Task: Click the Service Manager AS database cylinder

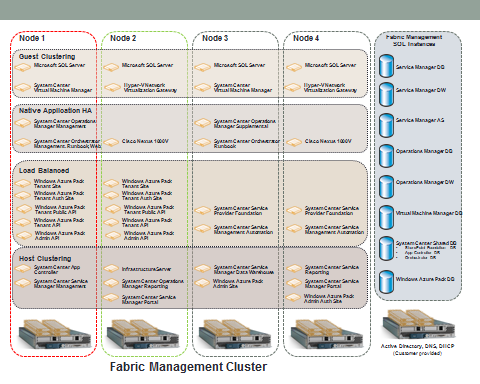Action: [x=386, y=125]
